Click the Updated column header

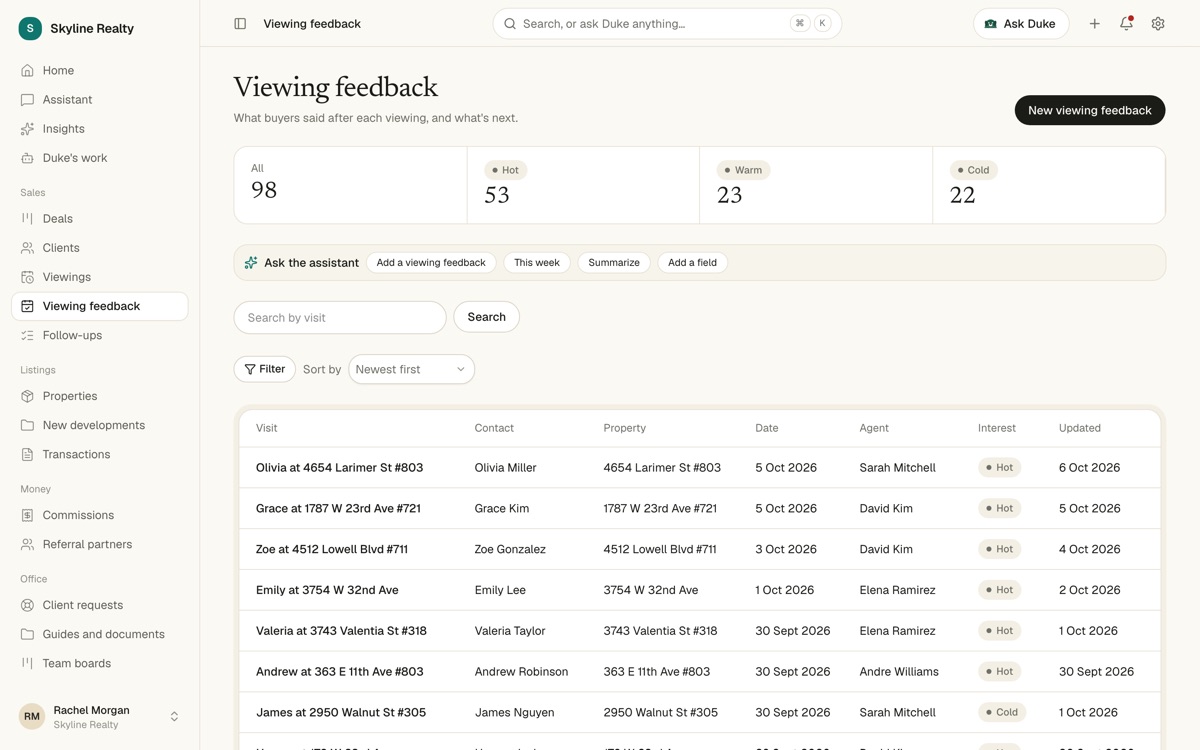point(1080,428)
